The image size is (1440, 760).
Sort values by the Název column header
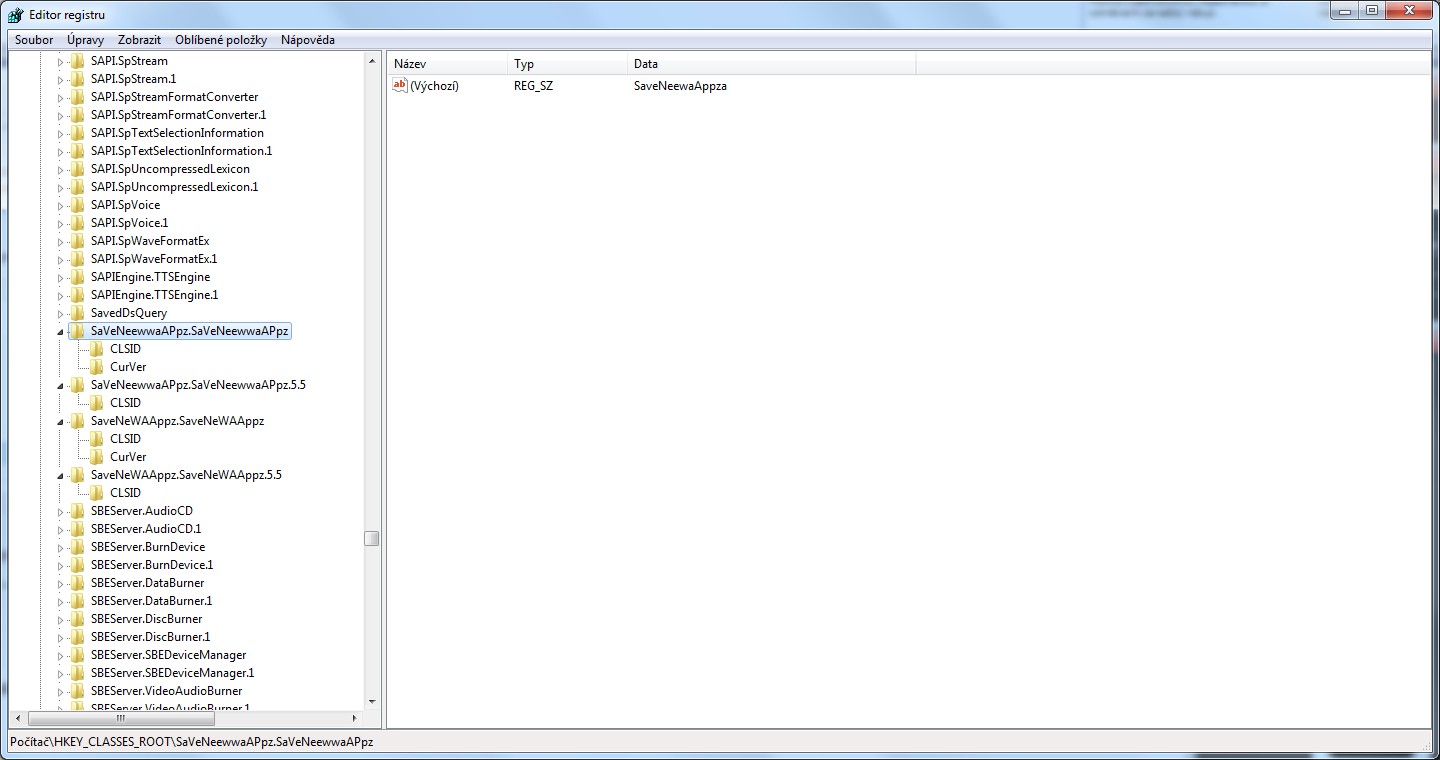pos(447,64)
